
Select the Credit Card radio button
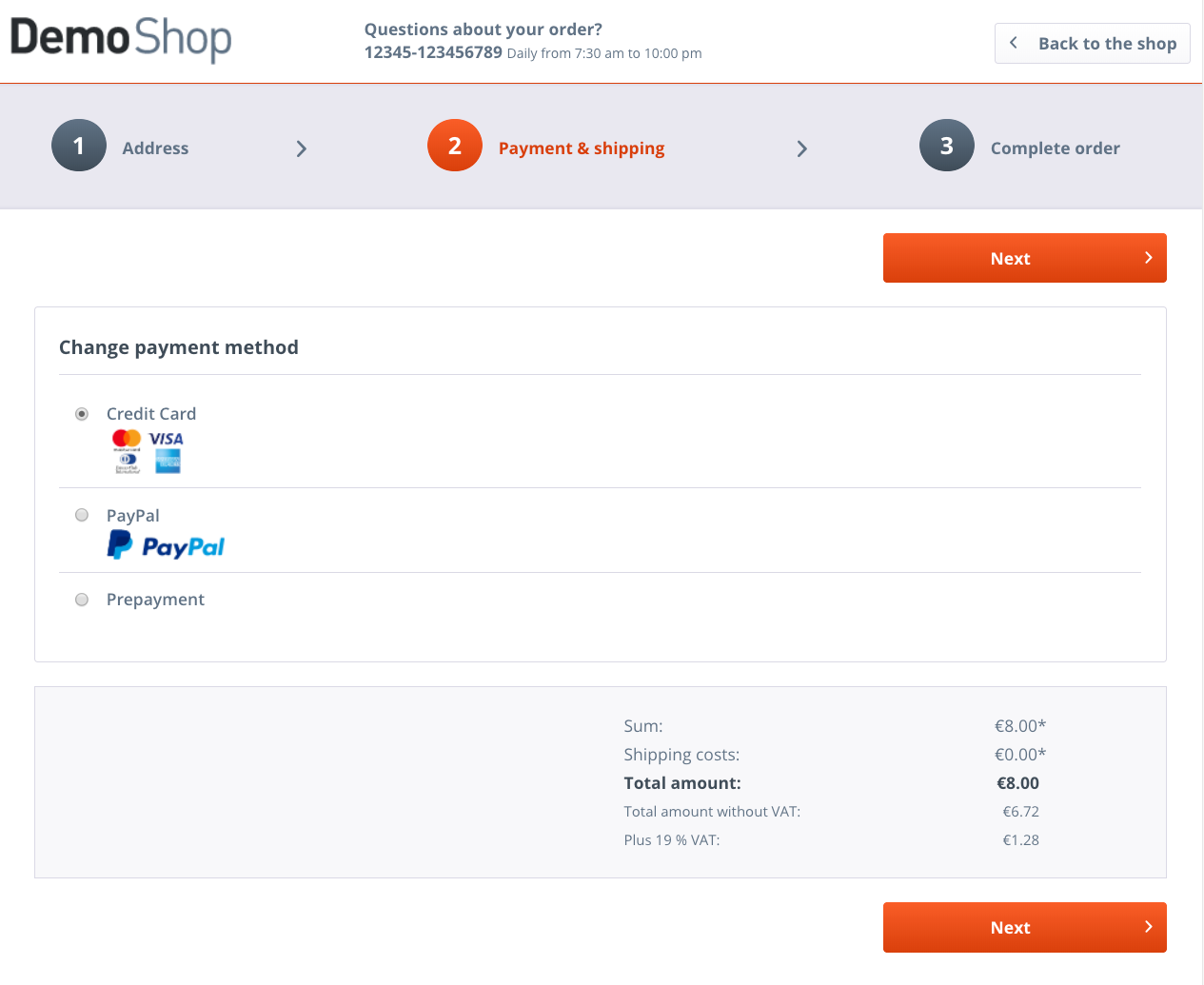pyautogui.click(x=82, y=414)
